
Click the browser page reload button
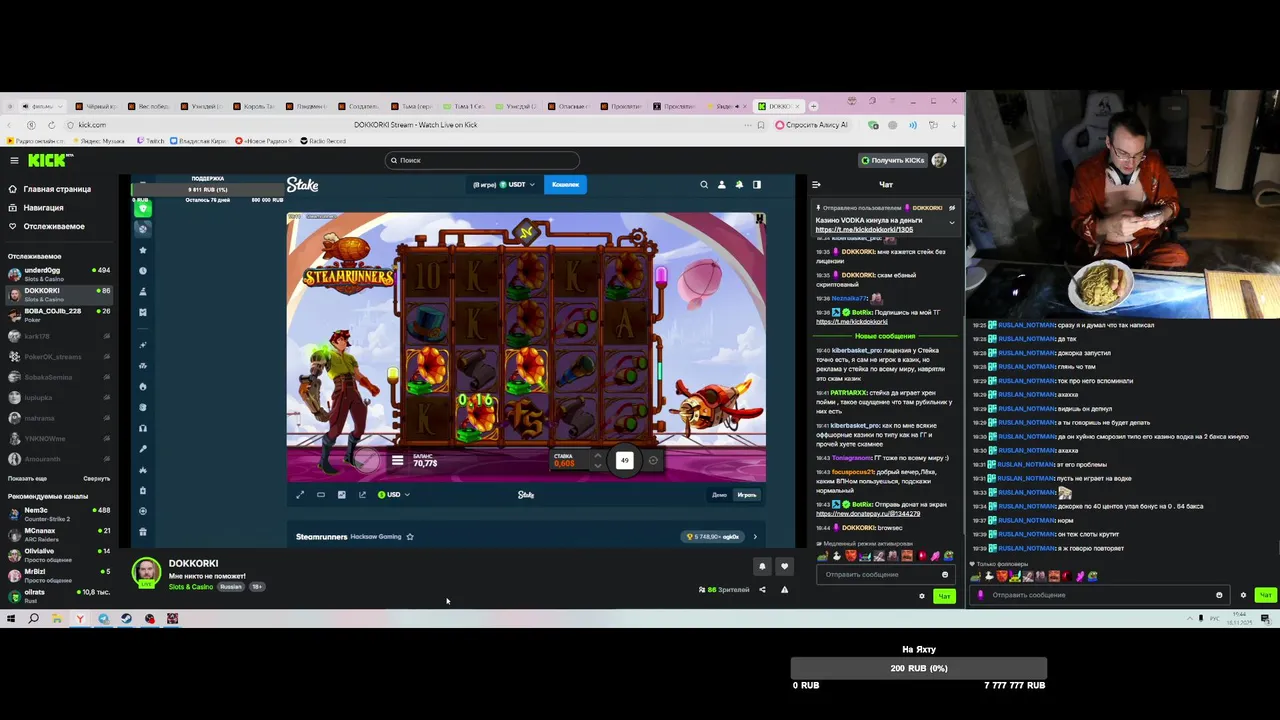50,125
